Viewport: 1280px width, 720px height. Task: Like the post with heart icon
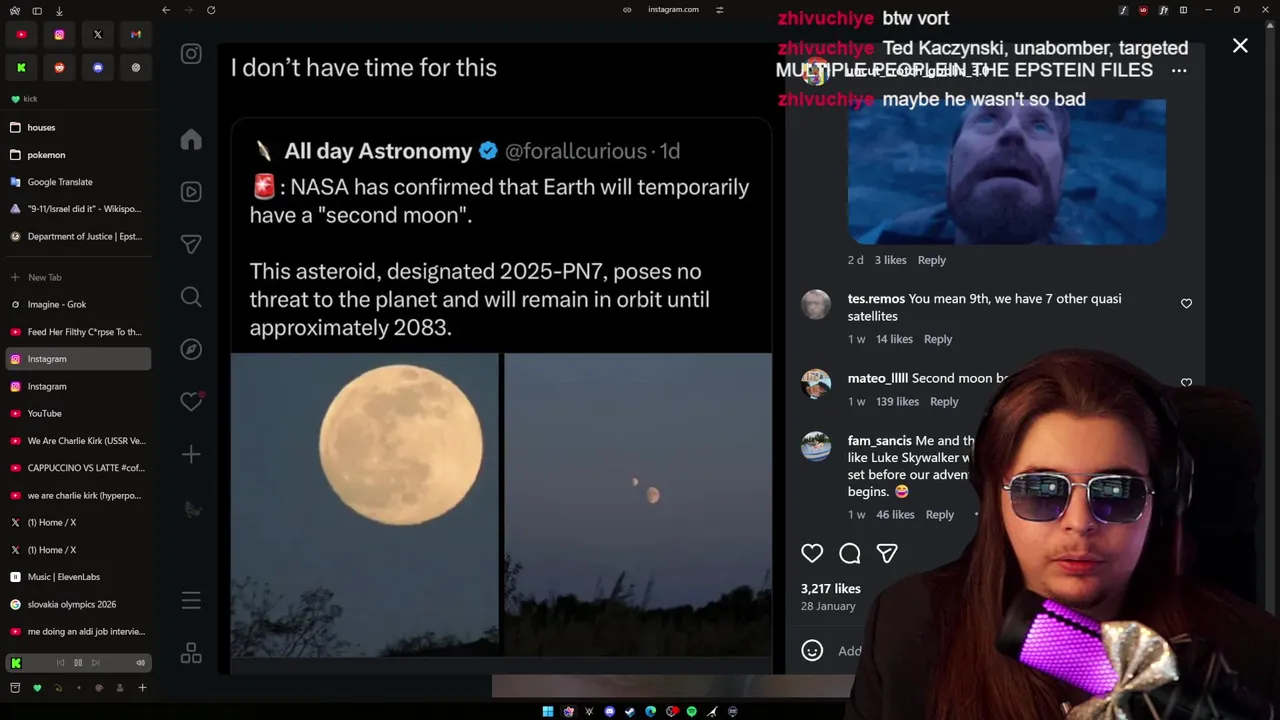click(812, 553)
